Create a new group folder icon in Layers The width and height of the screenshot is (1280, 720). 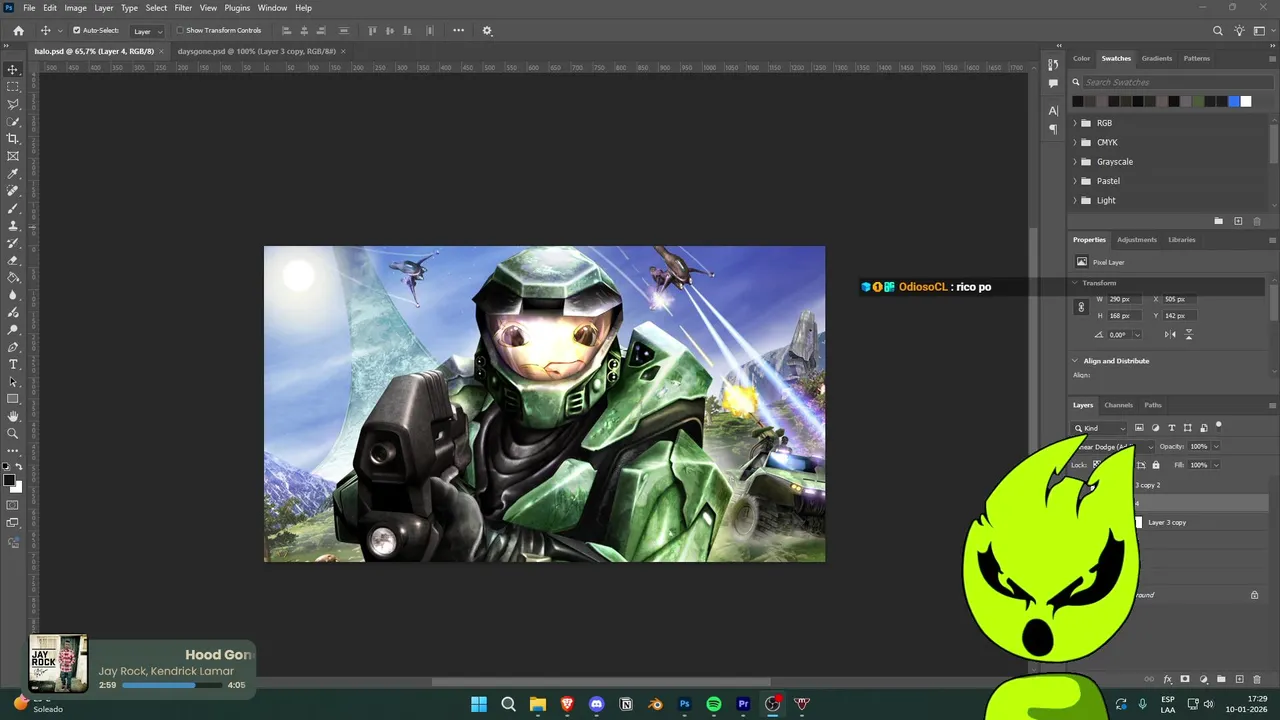pyautogui.click(x=1221, y=679)
